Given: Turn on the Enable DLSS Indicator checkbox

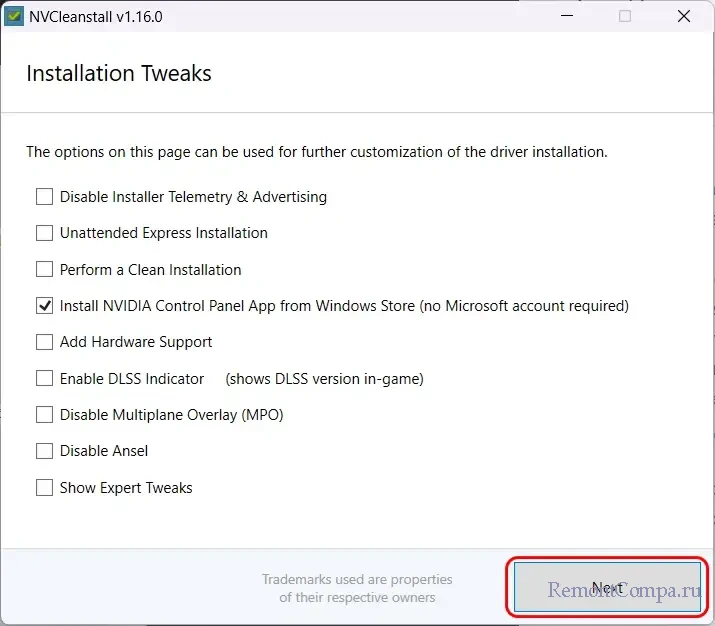Looking at the screenshot, I should point(44,379).
